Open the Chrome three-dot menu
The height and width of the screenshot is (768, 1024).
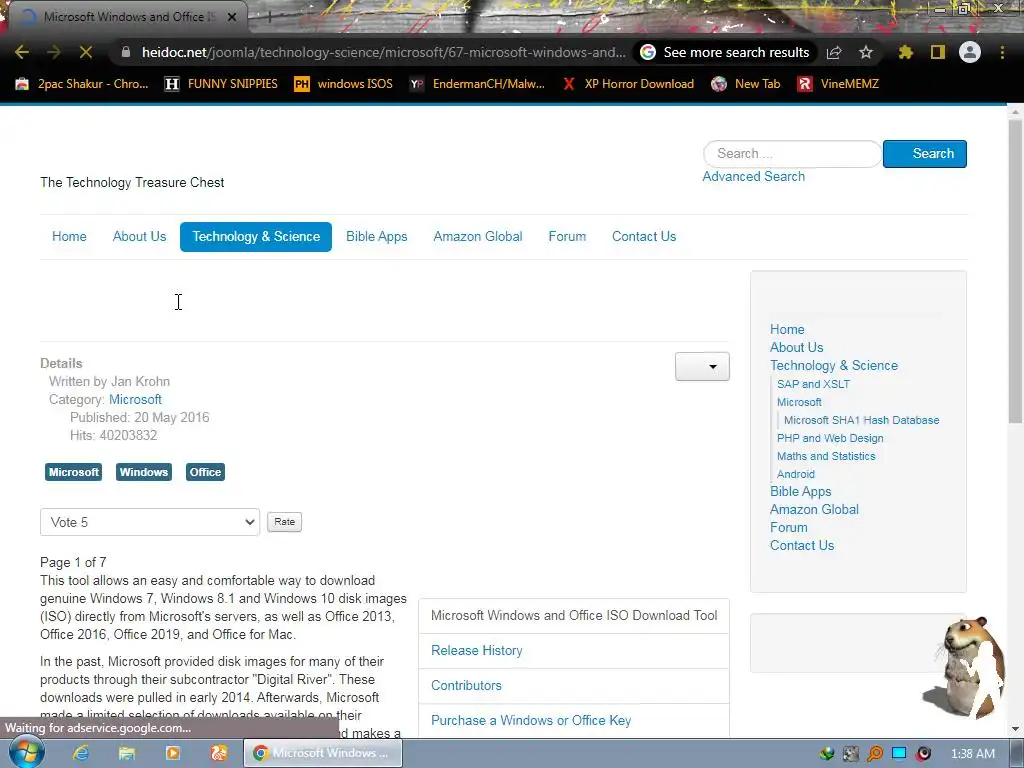(1002, 52)
